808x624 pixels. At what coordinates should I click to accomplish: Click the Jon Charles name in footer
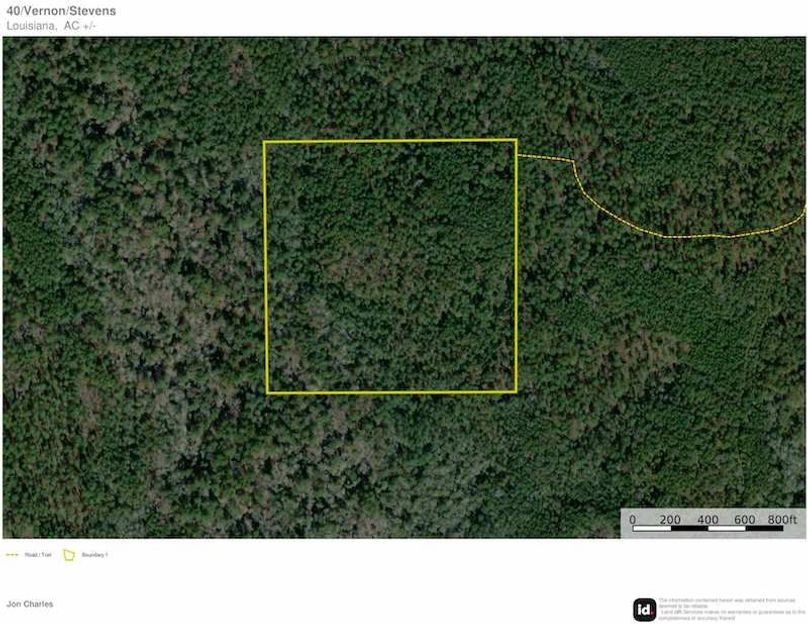pos(30,604)
